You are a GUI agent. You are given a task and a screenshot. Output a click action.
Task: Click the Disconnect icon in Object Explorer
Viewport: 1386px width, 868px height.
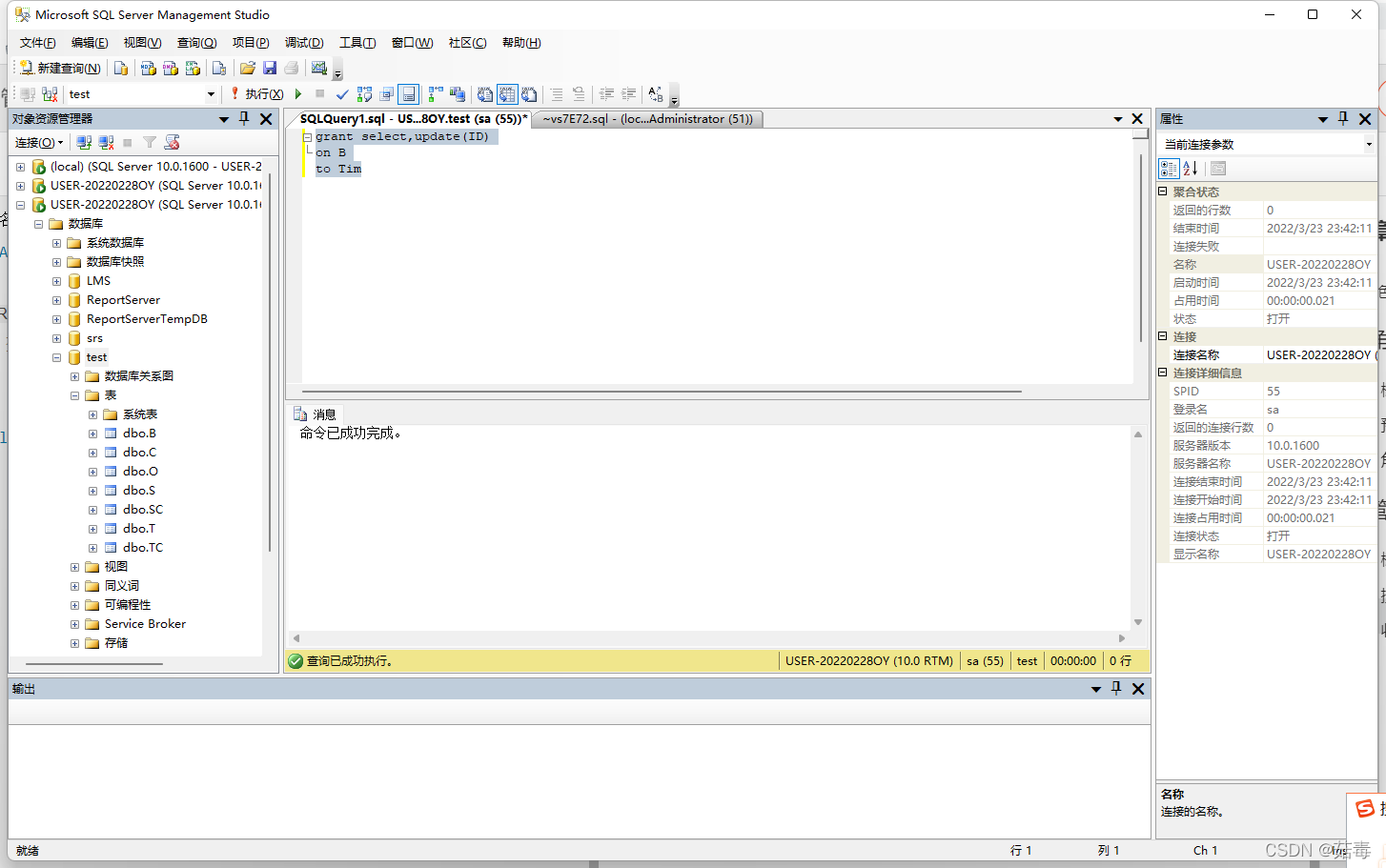(106, 142)
